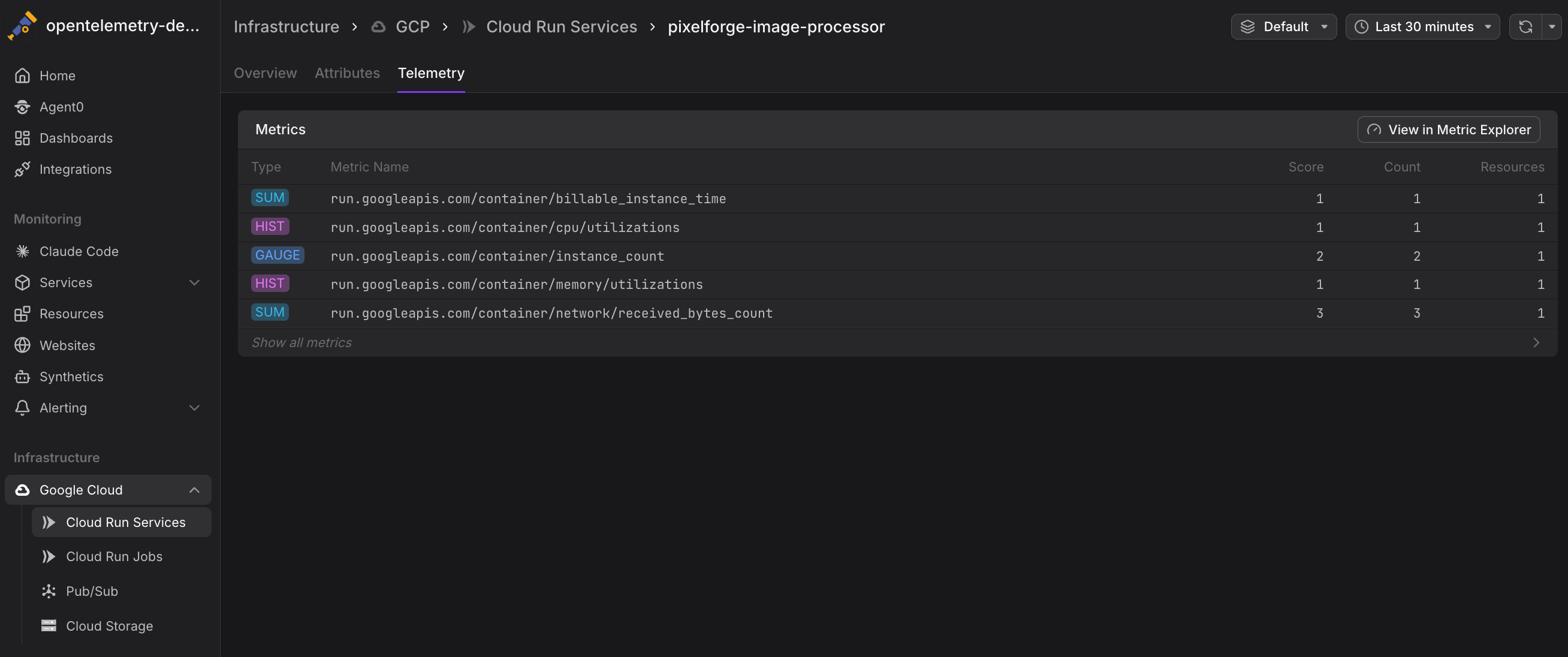1568x657 pixels.
Task: Click SUM badge on billable_instance_time row
Action: coord(270,198)
